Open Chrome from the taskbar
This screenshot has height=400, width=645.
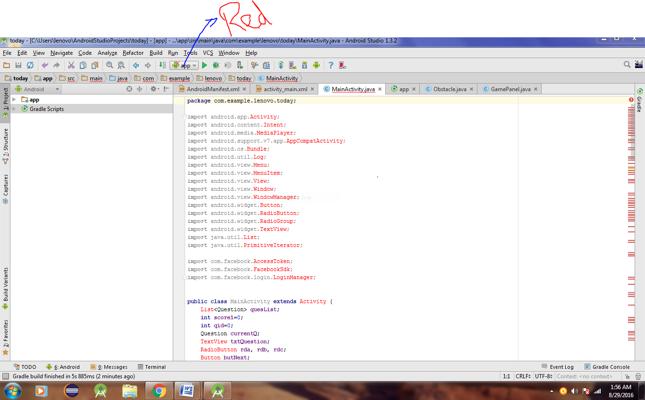(x=158, y=391)
